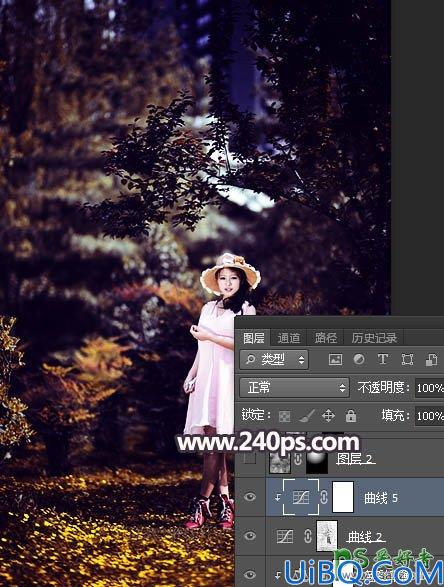Click the 填充 fill label

coord(394,416)
